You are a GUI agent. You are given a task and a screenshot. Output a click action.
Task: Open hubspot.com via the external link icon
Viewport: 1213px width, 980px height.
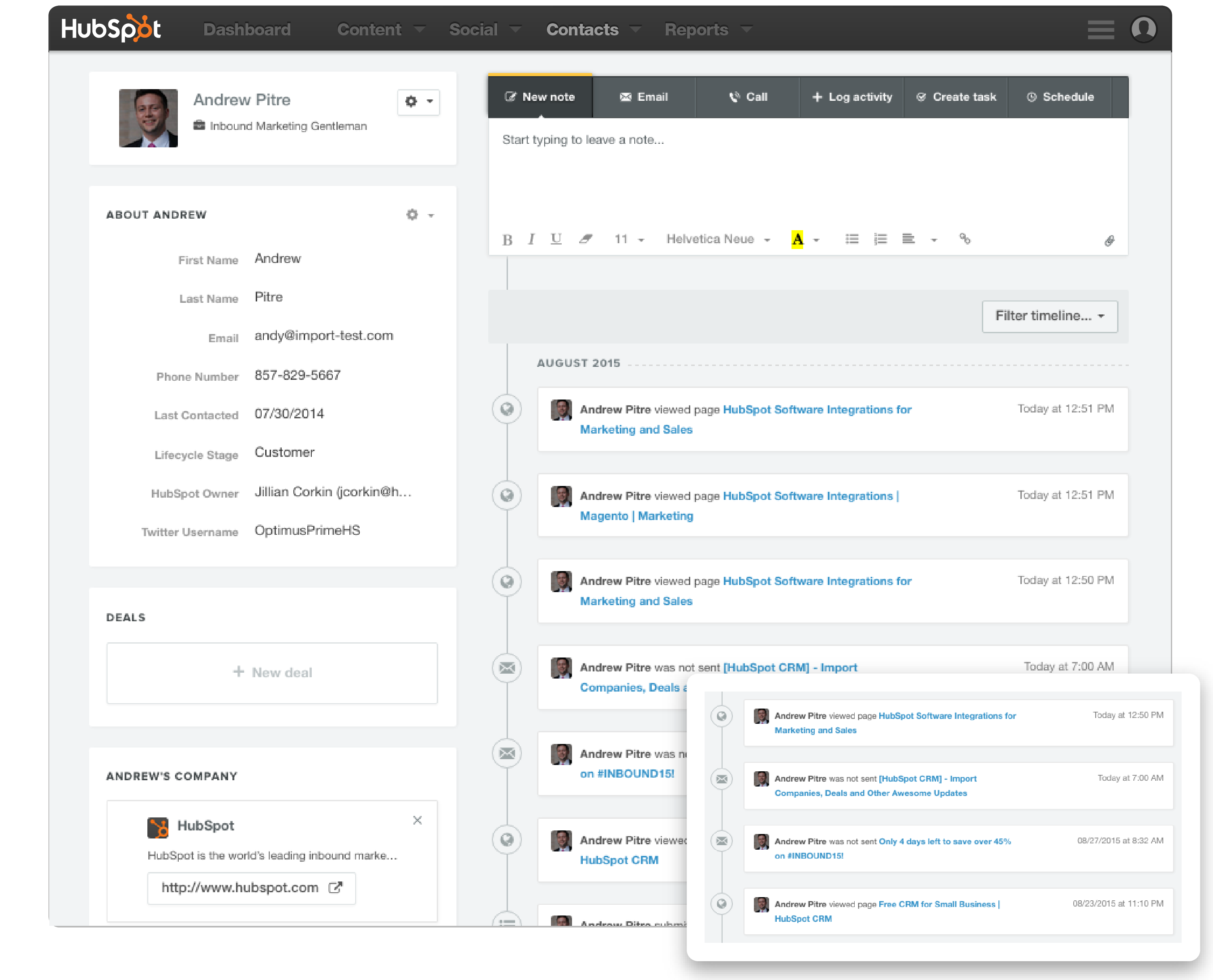(336, 887)
